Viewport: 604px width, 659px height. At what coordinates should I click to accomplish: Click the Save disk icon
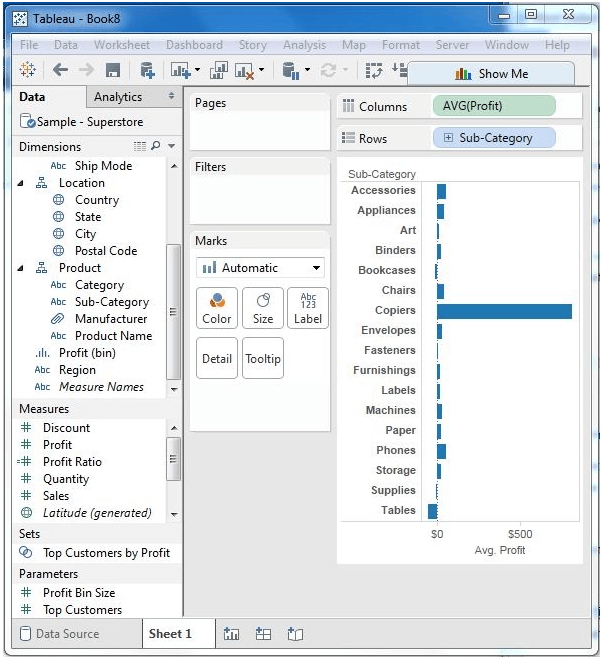[x=113, y=70]
